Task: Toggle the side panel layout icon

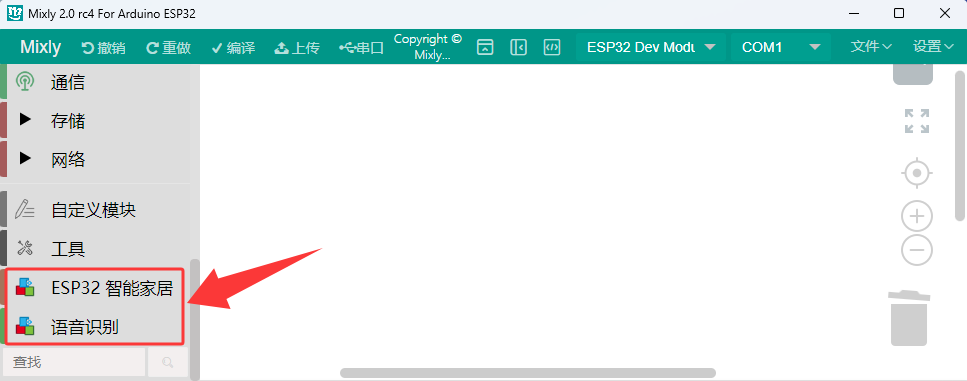Action: tap(519, 47)
